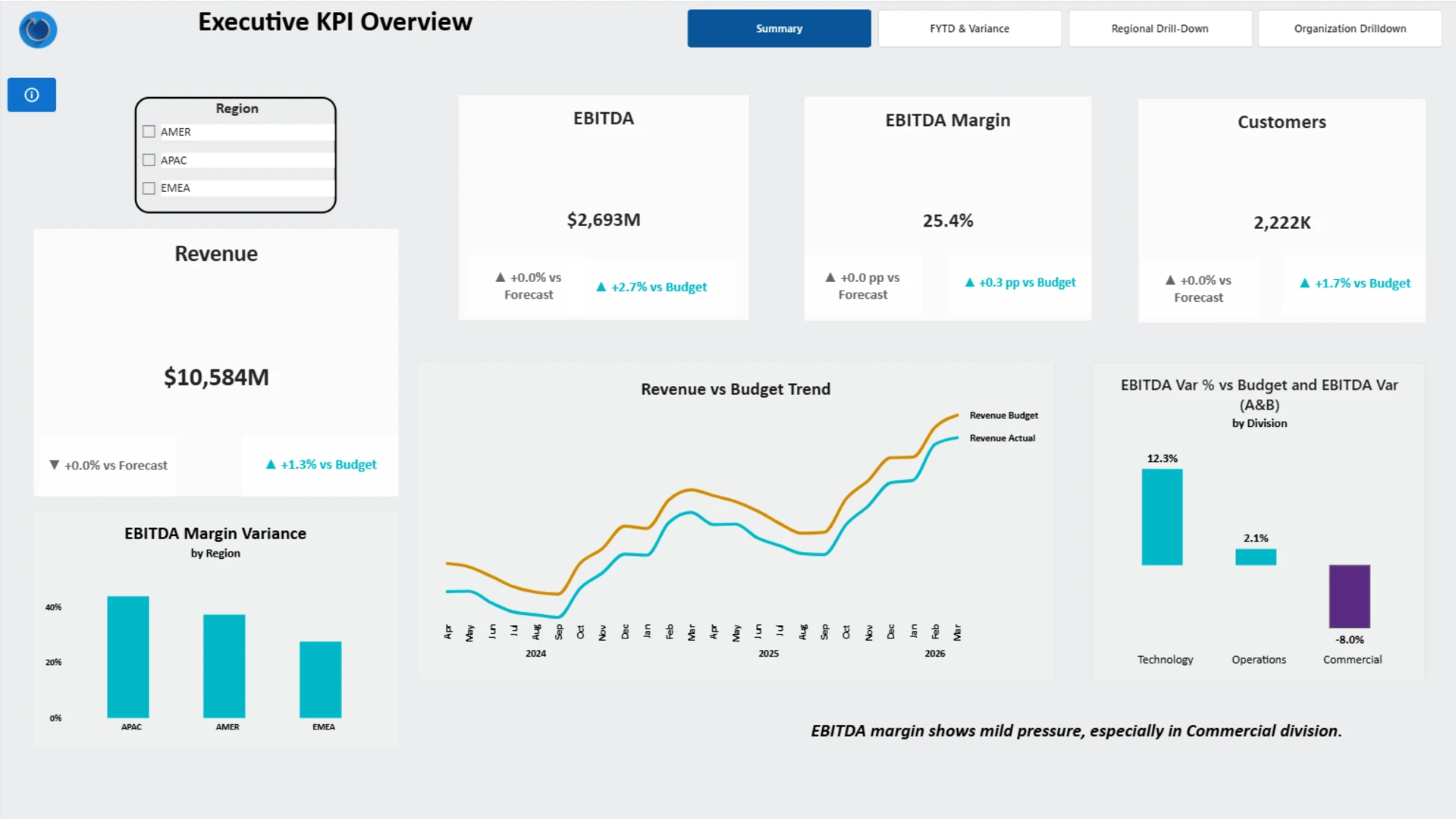This screenshot has height=819, width=1456.
Task: Select the purple Commercial division bar
Action: [x=1349, y=596]
